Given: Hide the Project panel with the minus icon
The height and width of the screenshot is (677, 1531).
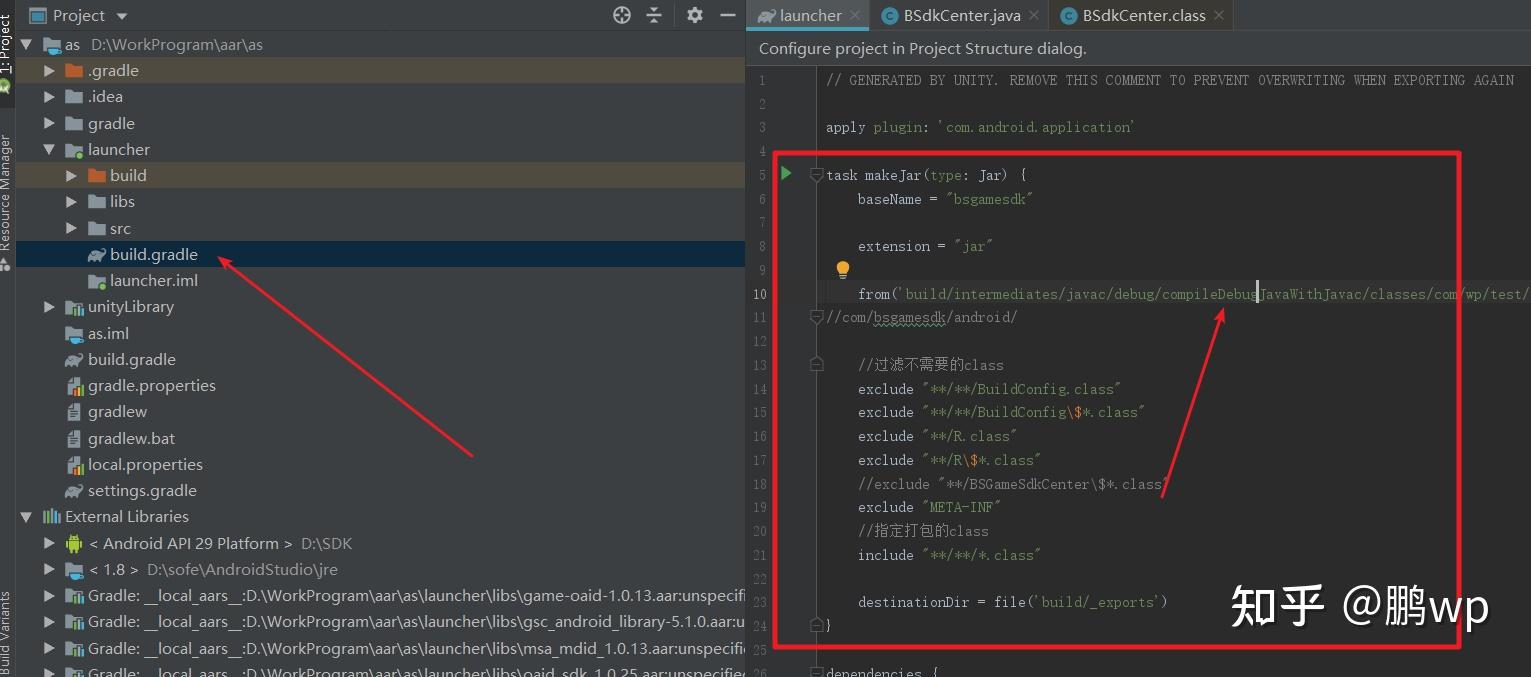Looking at the screenshot, I should 727,15.
